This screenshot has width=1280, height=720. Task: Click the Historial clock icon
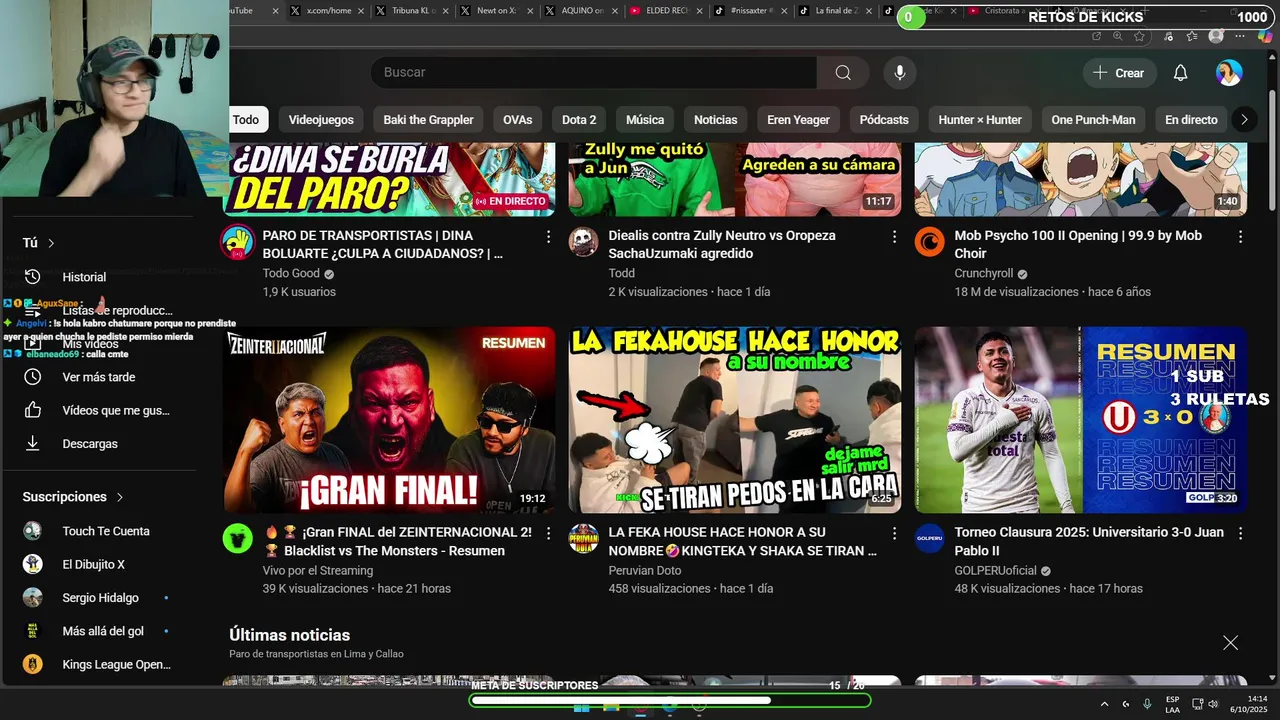pos(33,277)
